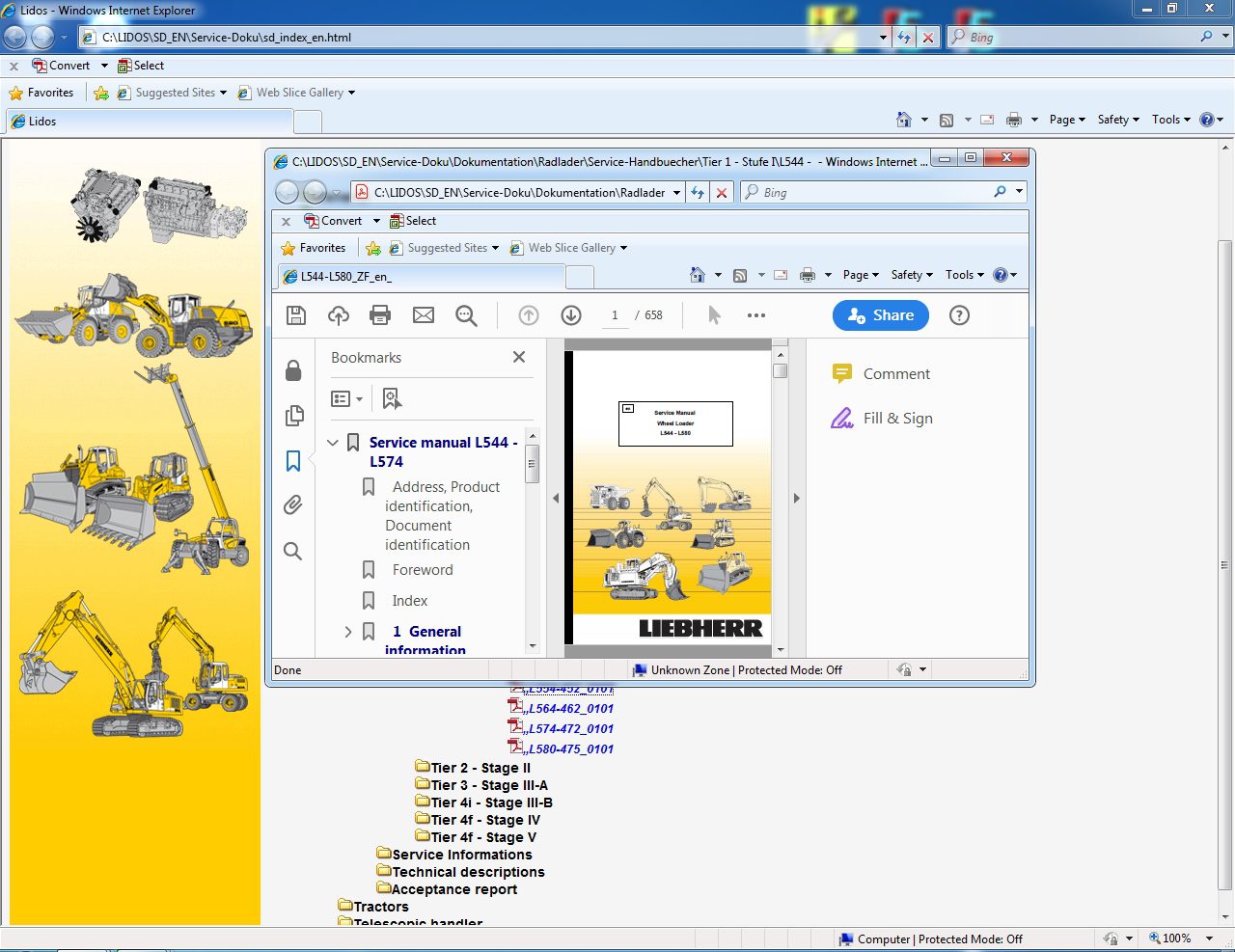Screen dimensions: 1235x952
Task: Collapse the Service manual L544 bookmark
Action: [x=333, y=443]
